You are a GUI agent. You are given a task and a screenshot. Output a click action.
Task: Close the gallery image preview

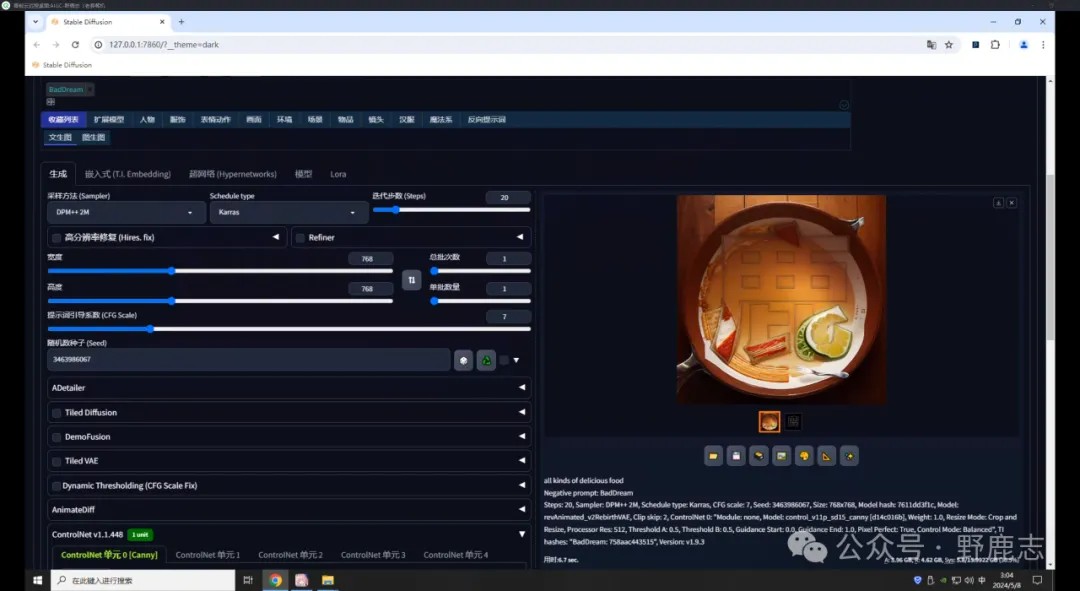[1011, 203]
